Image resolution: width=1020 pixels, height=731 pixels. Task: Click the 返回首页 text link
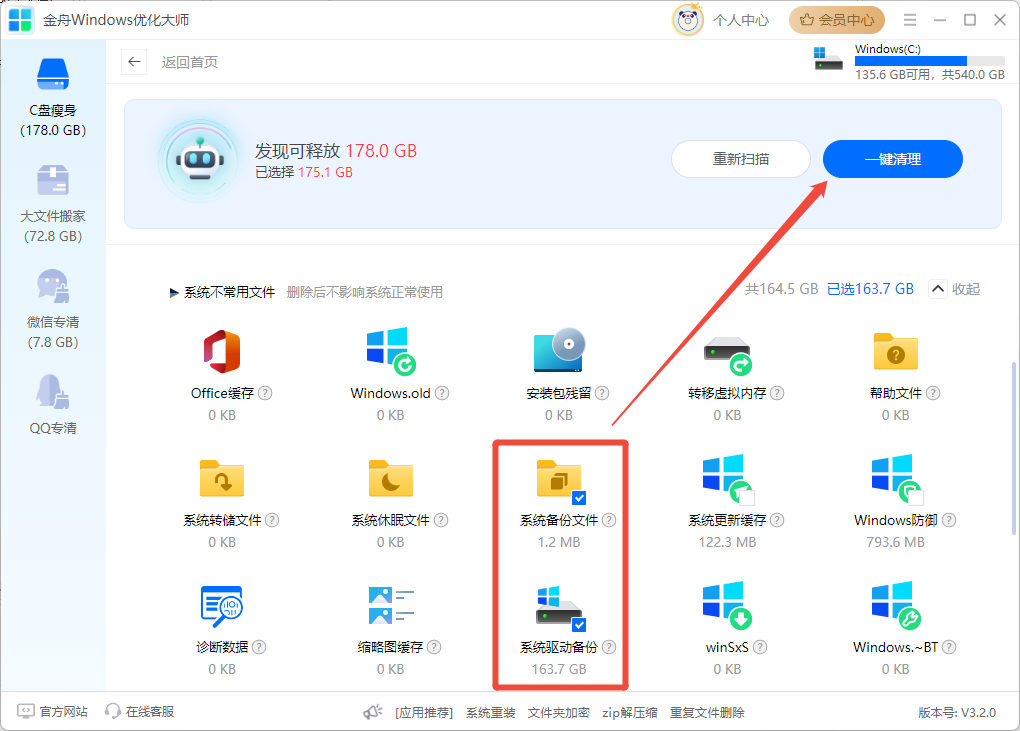pyautogui.click(x=190, y=62)
